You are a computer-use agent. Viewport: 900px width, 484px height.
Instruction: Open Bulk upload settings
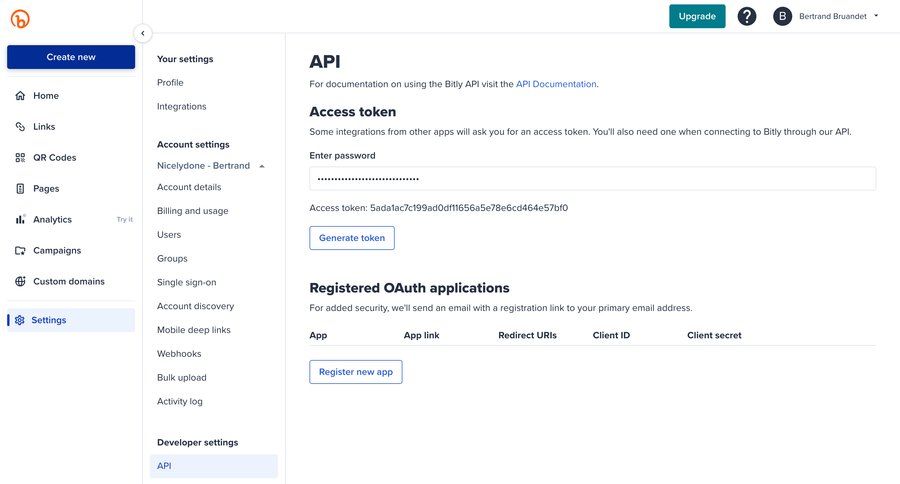click(181, 378)
